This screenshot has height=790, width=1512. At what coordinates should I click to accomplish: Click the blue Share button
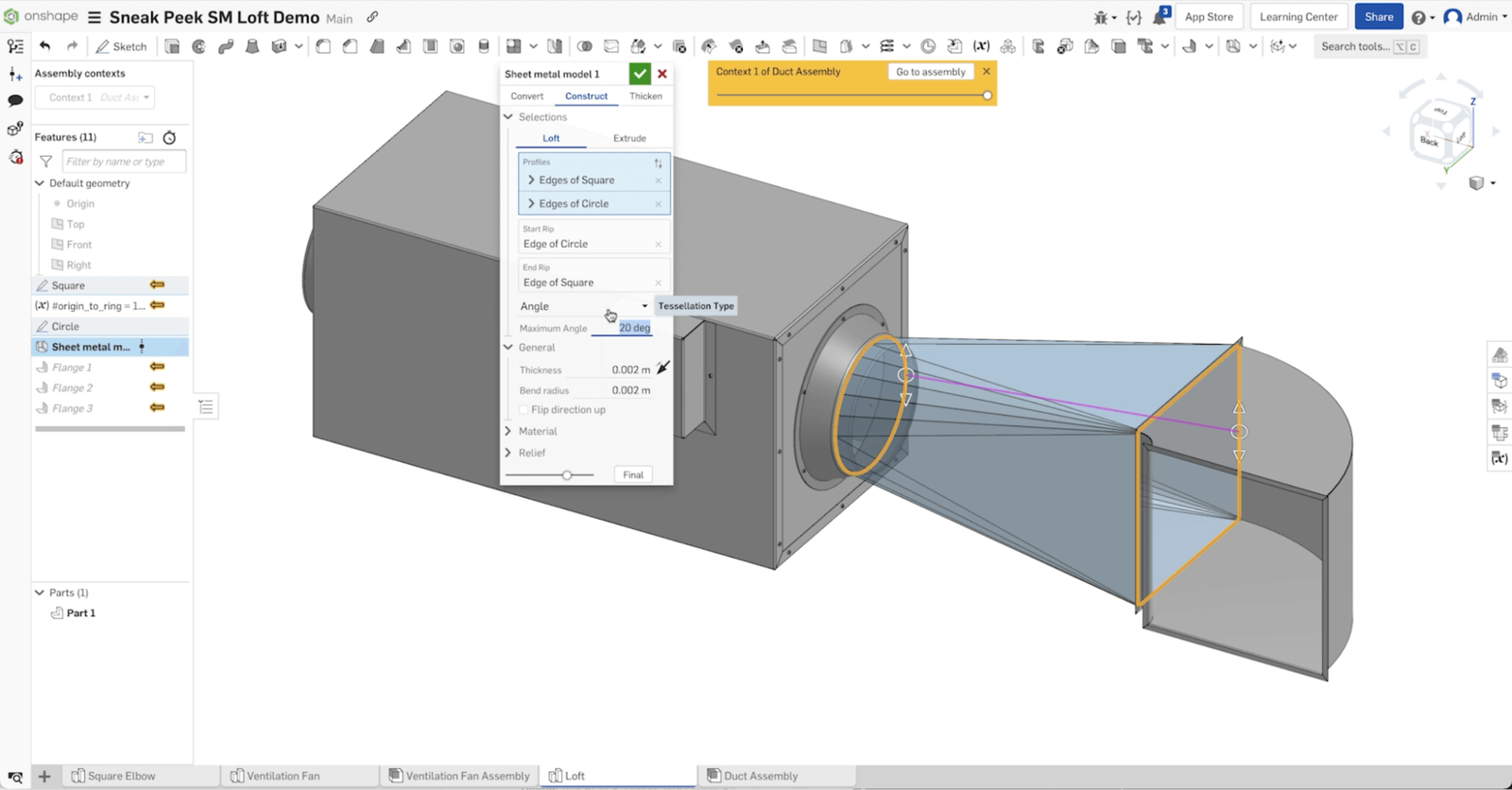point(1378,17)
